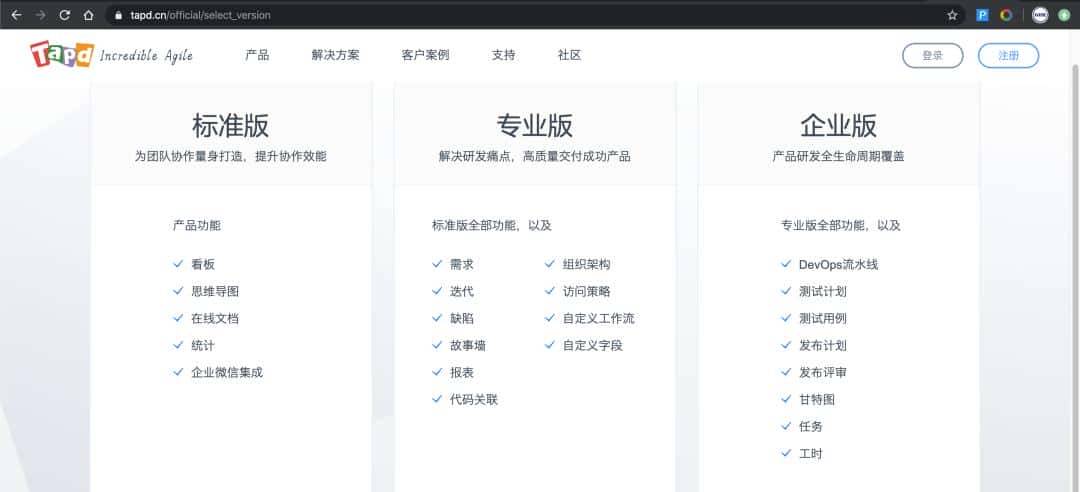This screenshot has width=1080, height=492.
Task: Click the tapd.cn address bar URL
Action: point(200,15)
